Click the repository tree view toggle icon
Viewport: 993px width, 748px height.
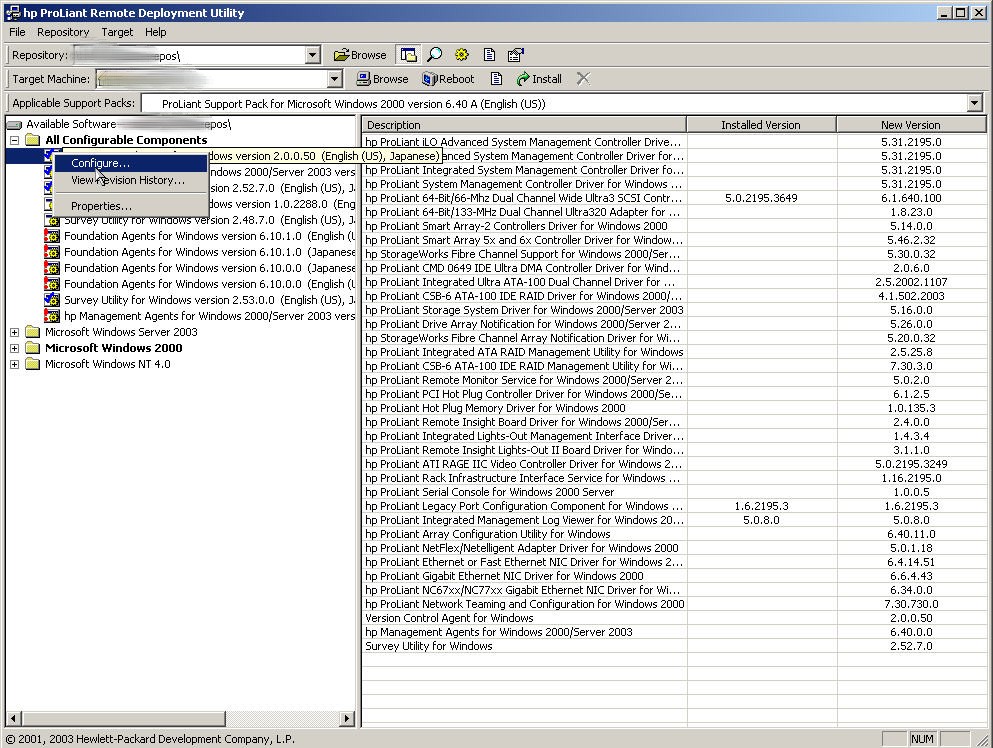tap(408, 55)
